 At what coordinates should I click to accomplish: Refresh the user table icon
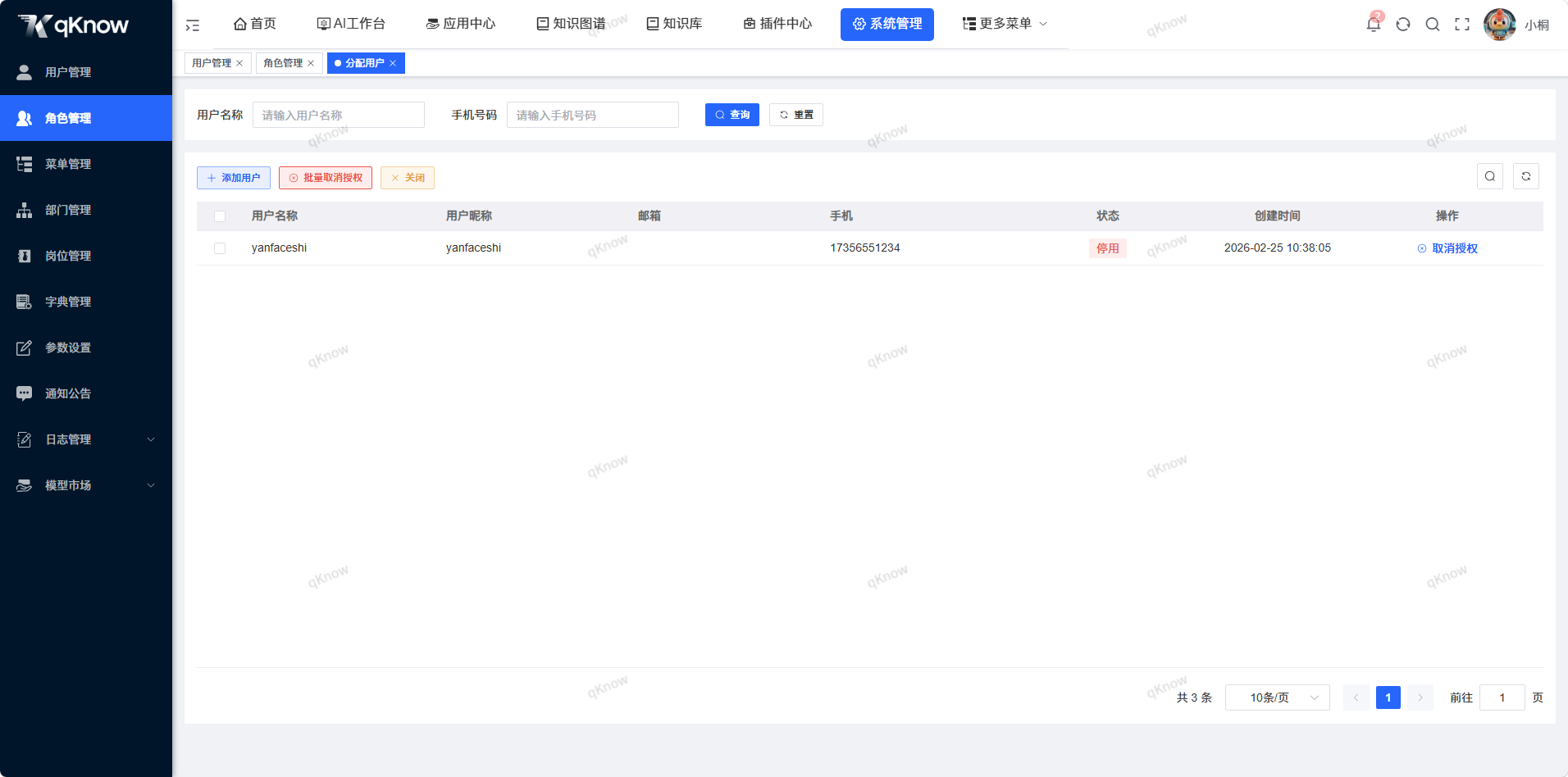click(1526, 176)
